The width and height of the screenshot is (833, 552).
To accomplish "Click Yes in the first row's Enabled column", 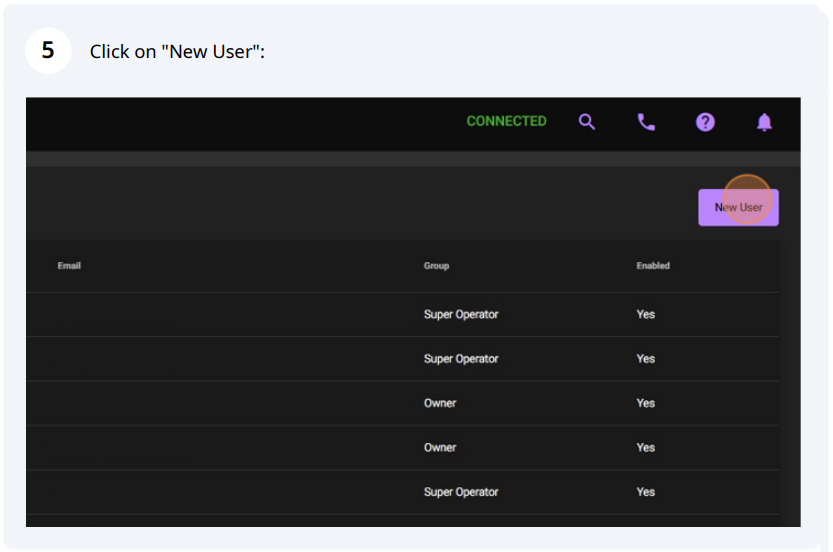I will click(x=645, y=315).
